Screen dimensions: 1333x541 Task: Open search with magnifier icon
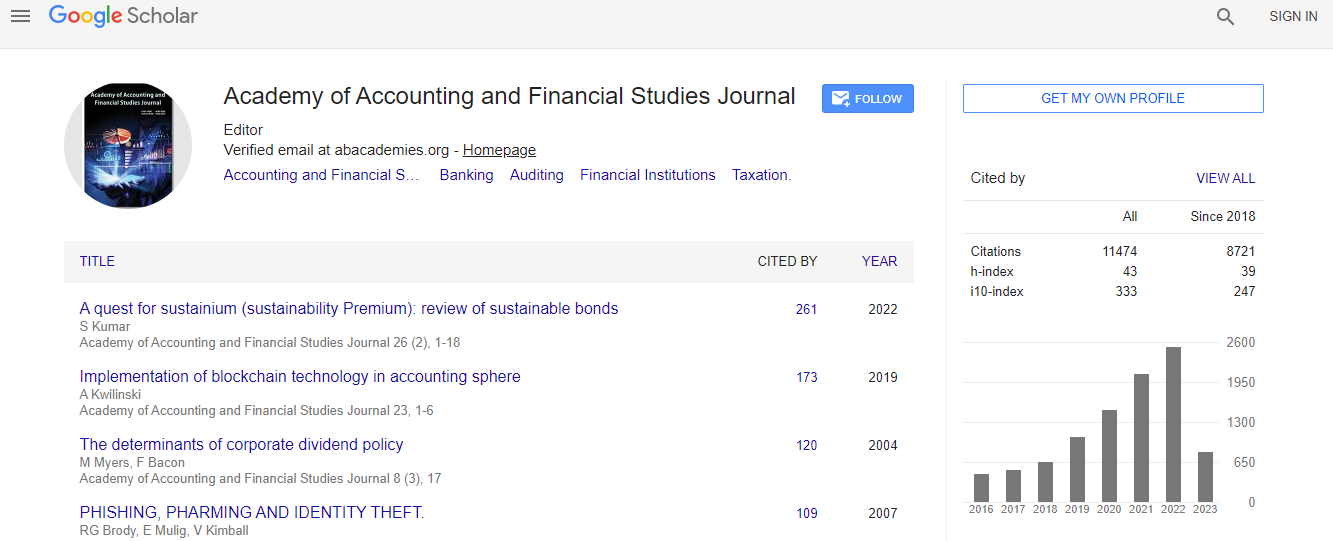click(1225, 16)
